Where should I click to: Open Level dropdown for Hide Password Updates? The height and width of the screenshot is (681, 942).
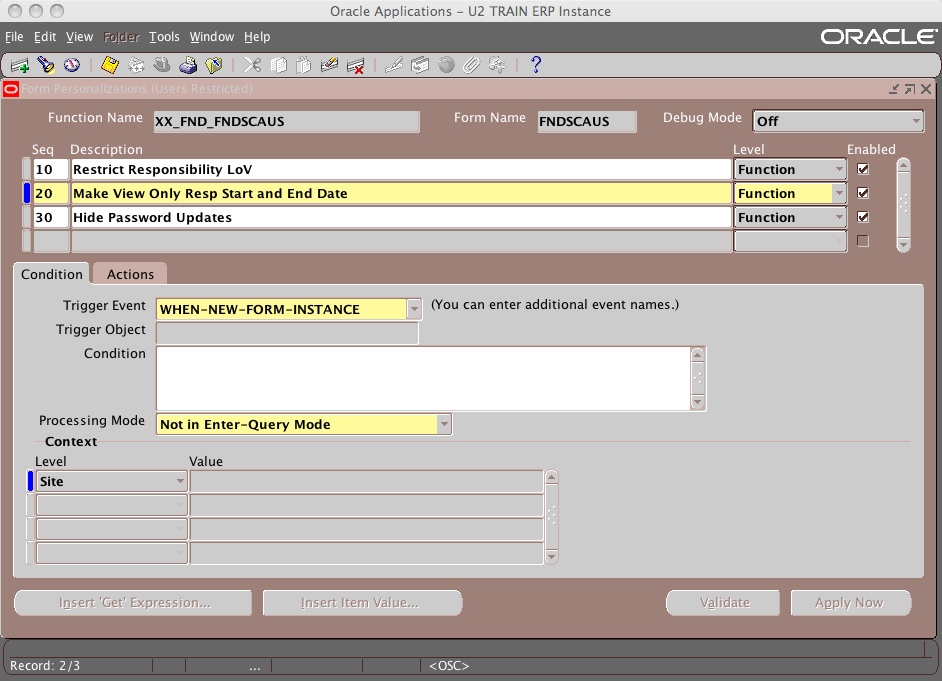(839, 217)
